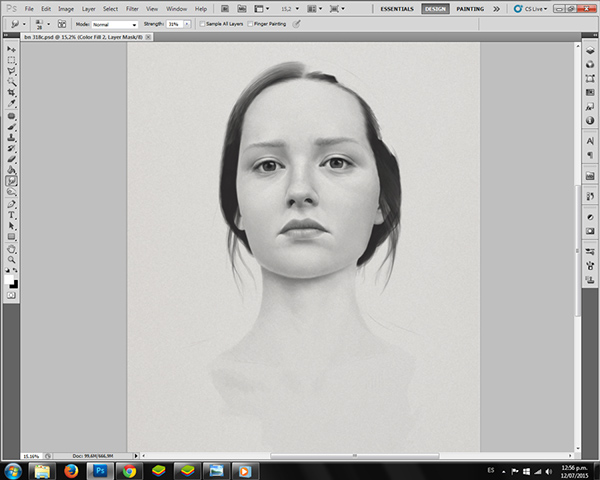Open the Layer menu
Screen dimensions: 600x480
pos(89,8)
